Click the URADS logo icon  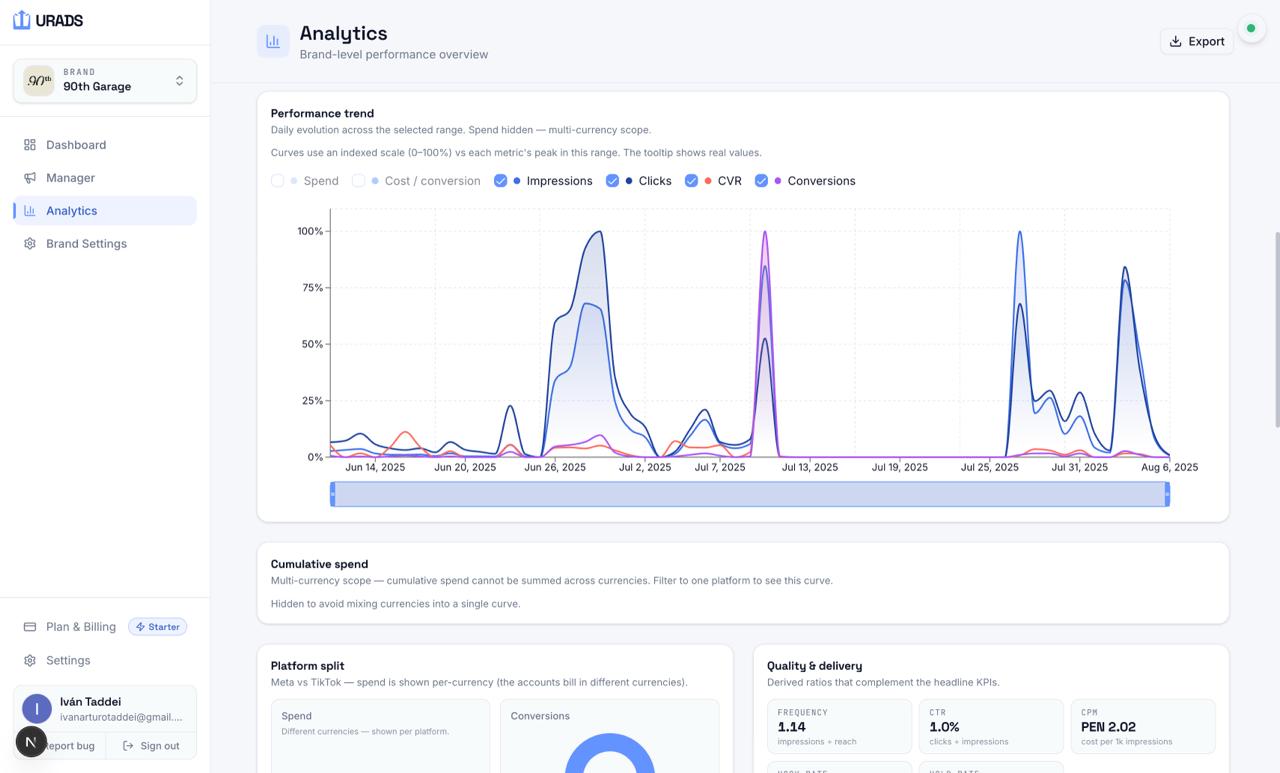tap(21, 20)
